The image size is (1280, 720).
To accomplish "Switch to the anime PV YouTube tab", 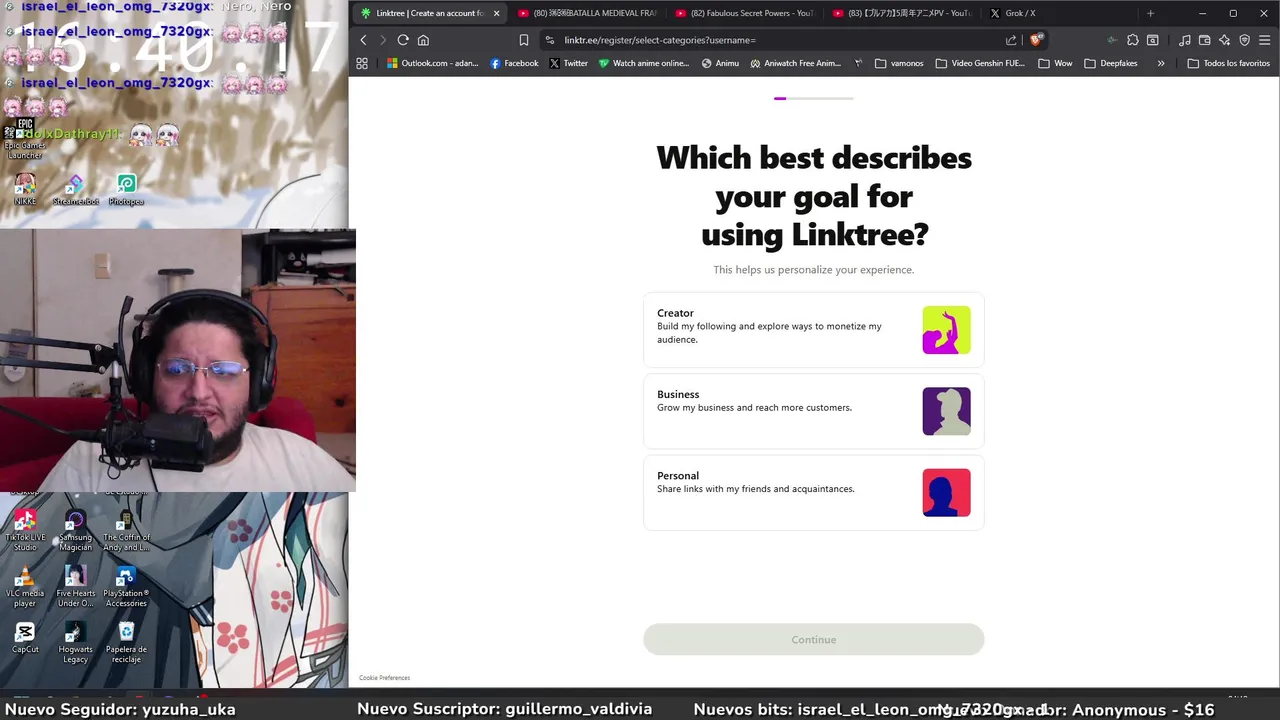I will click(902, 13).
